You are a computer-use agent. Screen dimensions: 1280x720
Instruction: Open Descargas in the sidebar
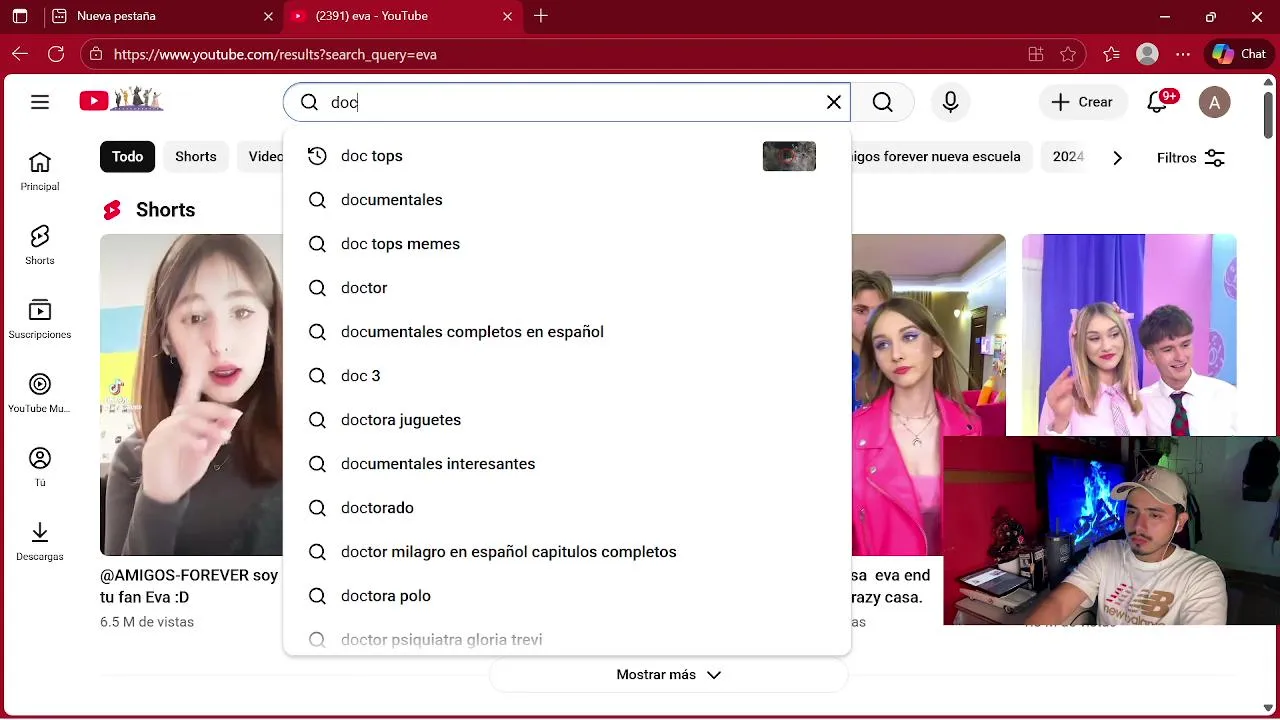point(40,541)
